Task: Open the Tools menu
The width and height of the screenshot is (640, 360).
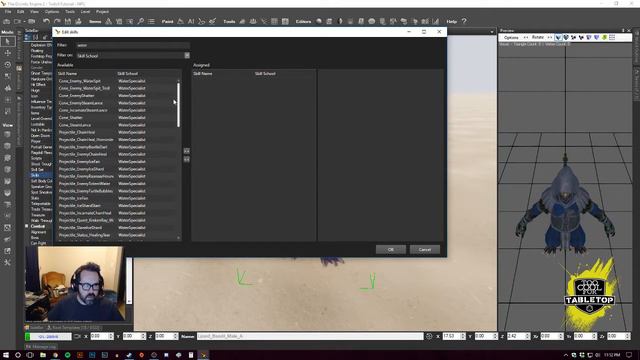Action: (70, 12)
